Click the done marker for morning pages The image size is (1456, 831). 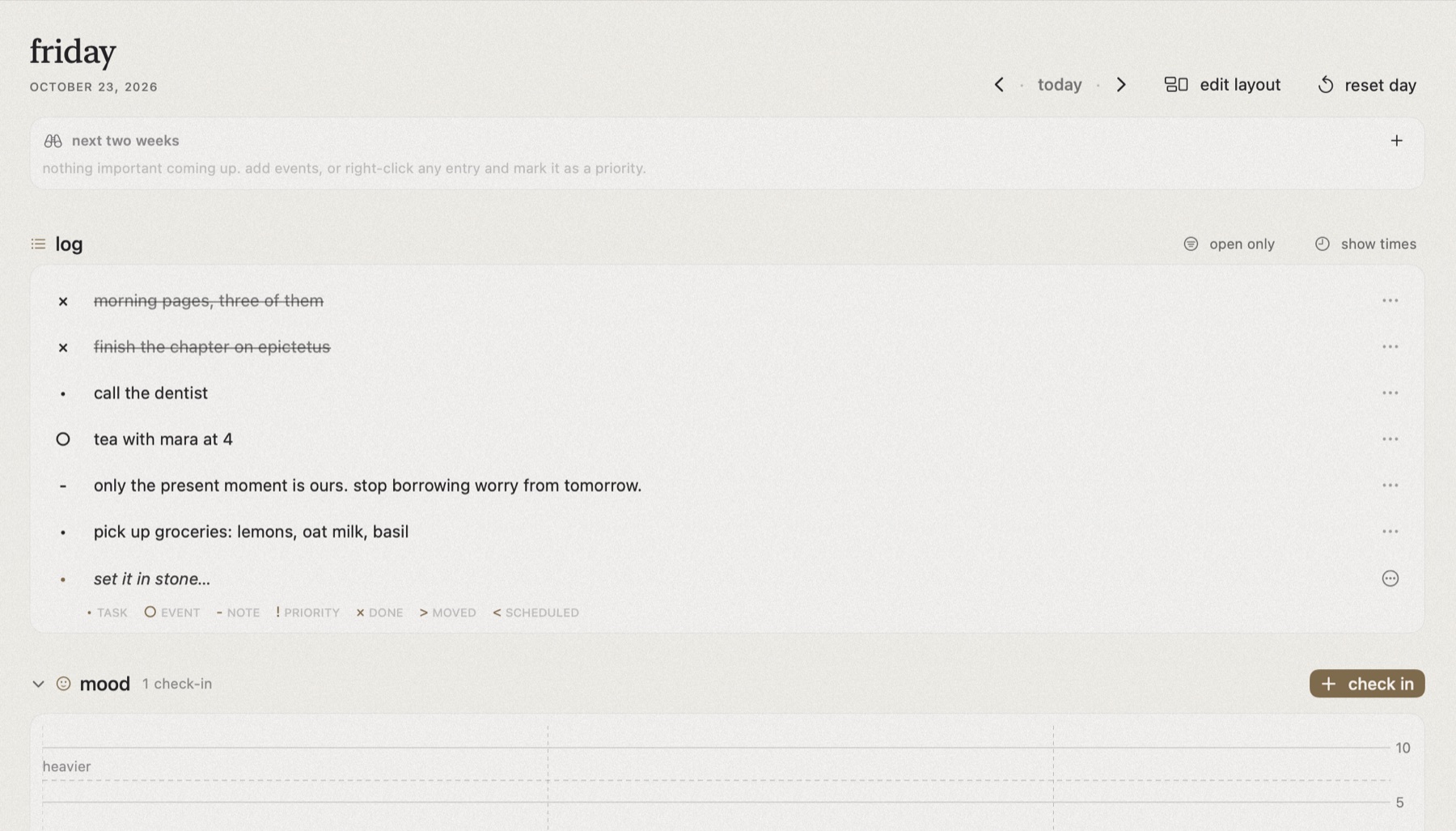63,301
